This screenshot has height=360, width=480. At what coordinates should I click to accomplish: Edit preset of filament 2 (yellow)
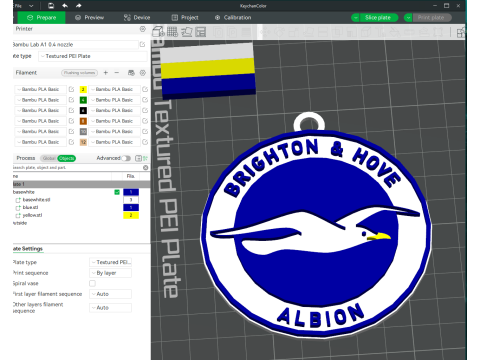pos(145,89)
